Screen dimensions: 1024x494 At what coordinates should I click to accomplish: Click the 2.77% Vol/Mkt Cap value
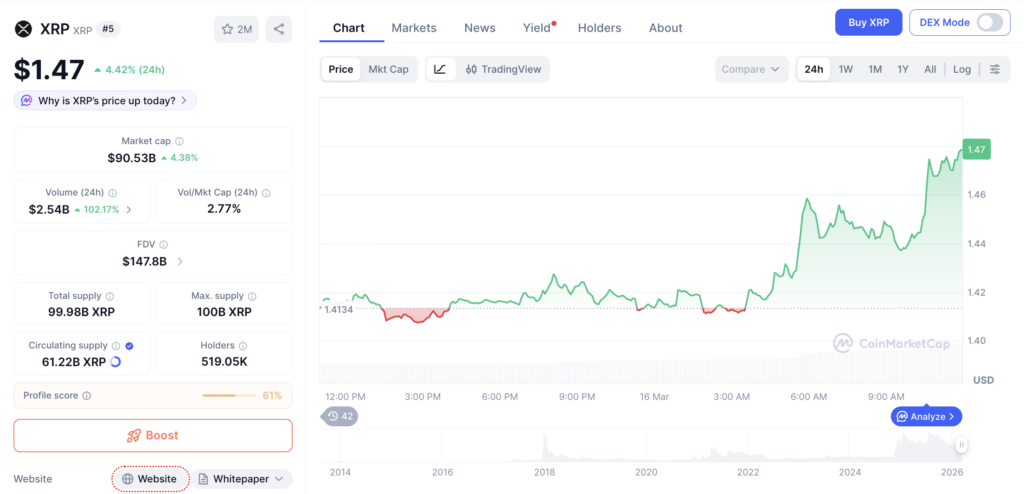pyautogui.click(x=225, y=209)
